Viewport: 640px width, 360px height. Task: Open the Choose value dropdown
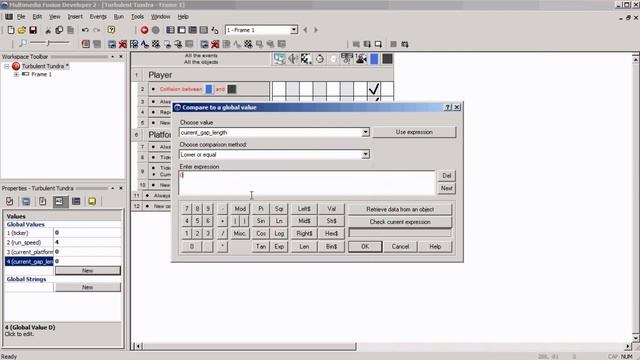coord(365,132)
